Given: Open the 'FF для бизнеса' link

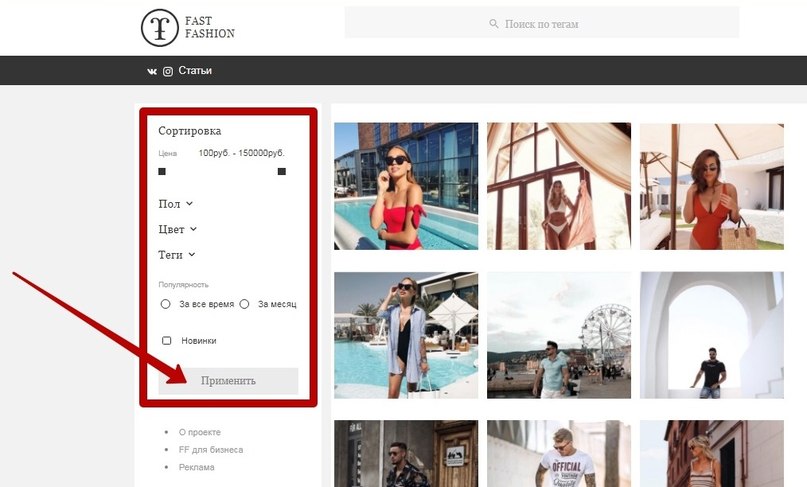Looking at the screenshot, I should point(210,450).
